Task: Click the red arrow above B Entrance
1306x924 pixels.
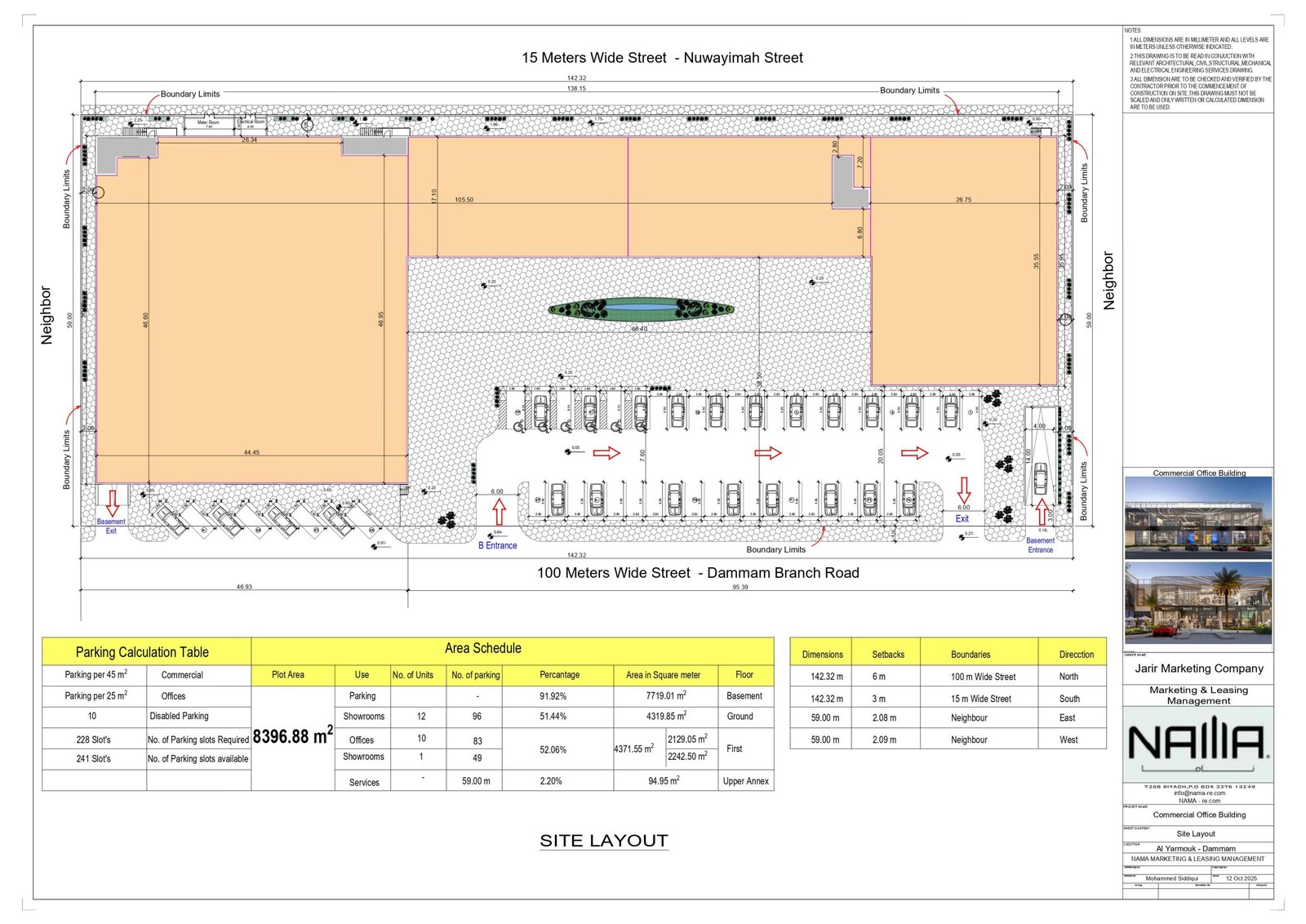Action: point(499,513)
